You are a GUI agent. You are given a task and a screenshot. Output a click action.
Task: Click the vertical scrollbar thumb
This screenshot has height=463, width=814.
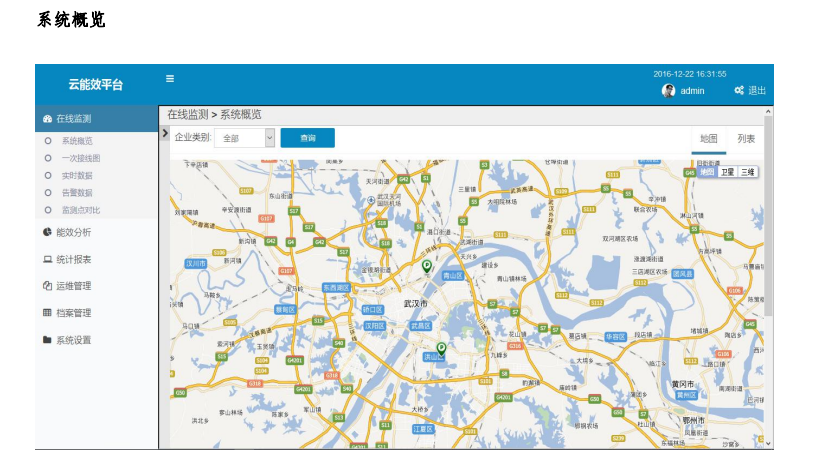(768, 215)
